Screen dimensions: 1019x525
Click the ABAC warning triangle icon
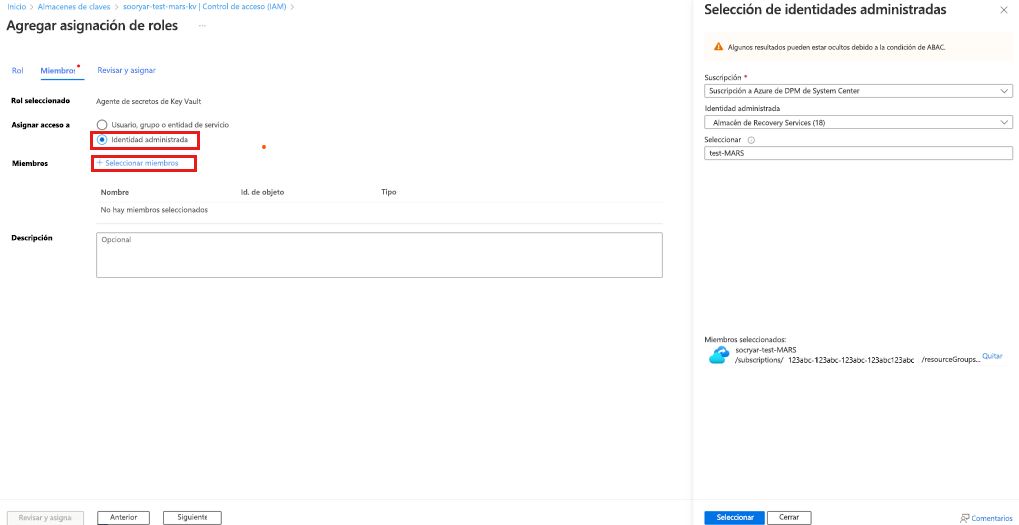click(718, 47)
